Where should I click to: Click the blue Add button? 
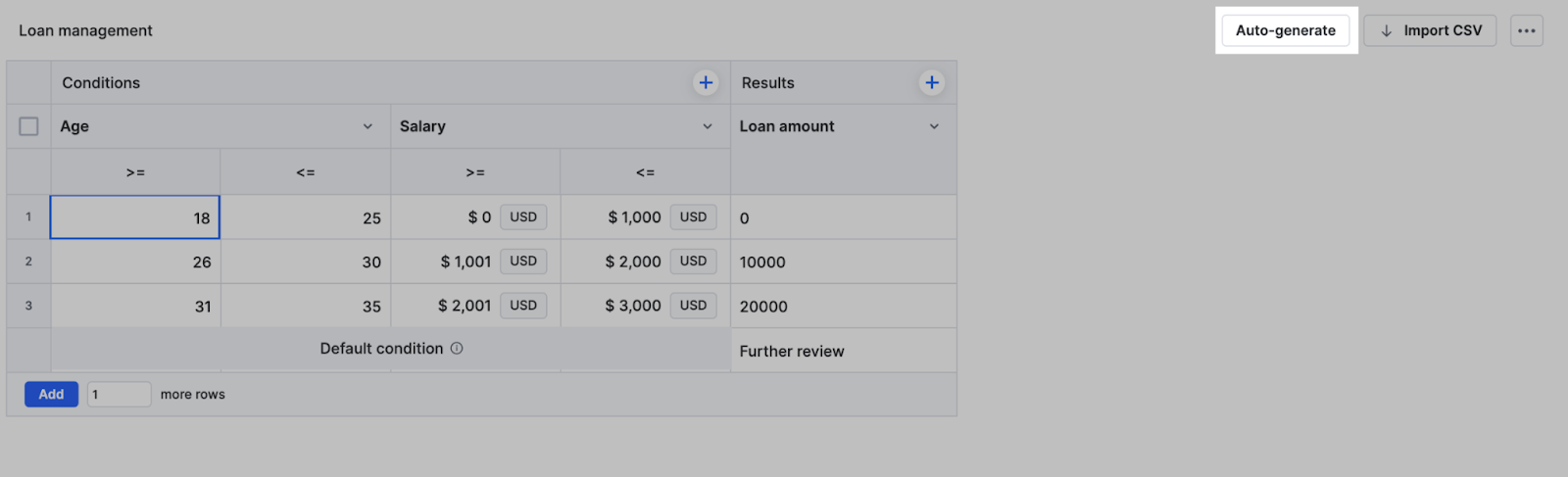(x=51, y=394)
